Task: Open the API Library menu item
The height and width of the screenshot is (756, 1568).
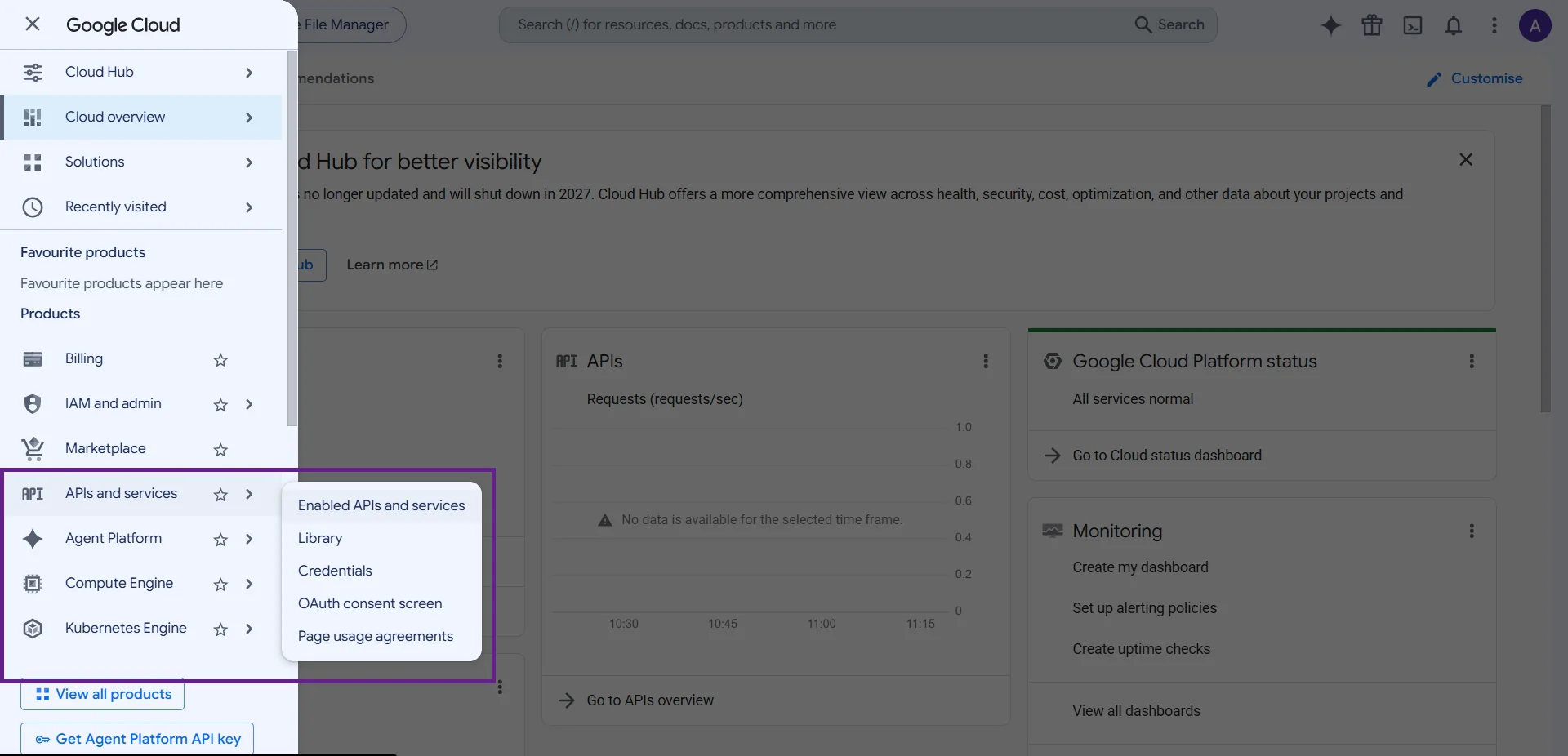Action: coord(381,538)
